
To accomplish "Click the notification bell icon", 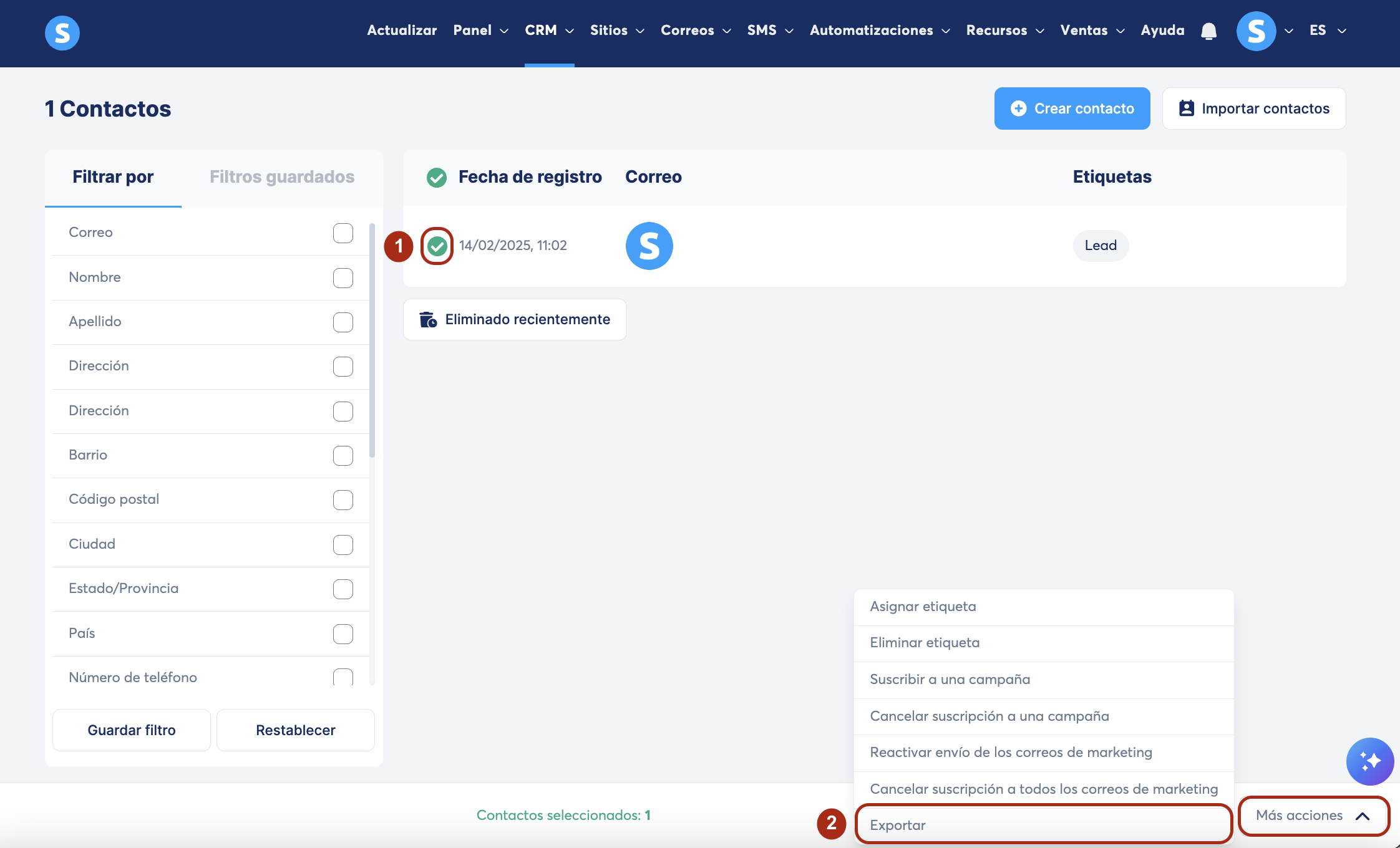I will point(1208,31).
